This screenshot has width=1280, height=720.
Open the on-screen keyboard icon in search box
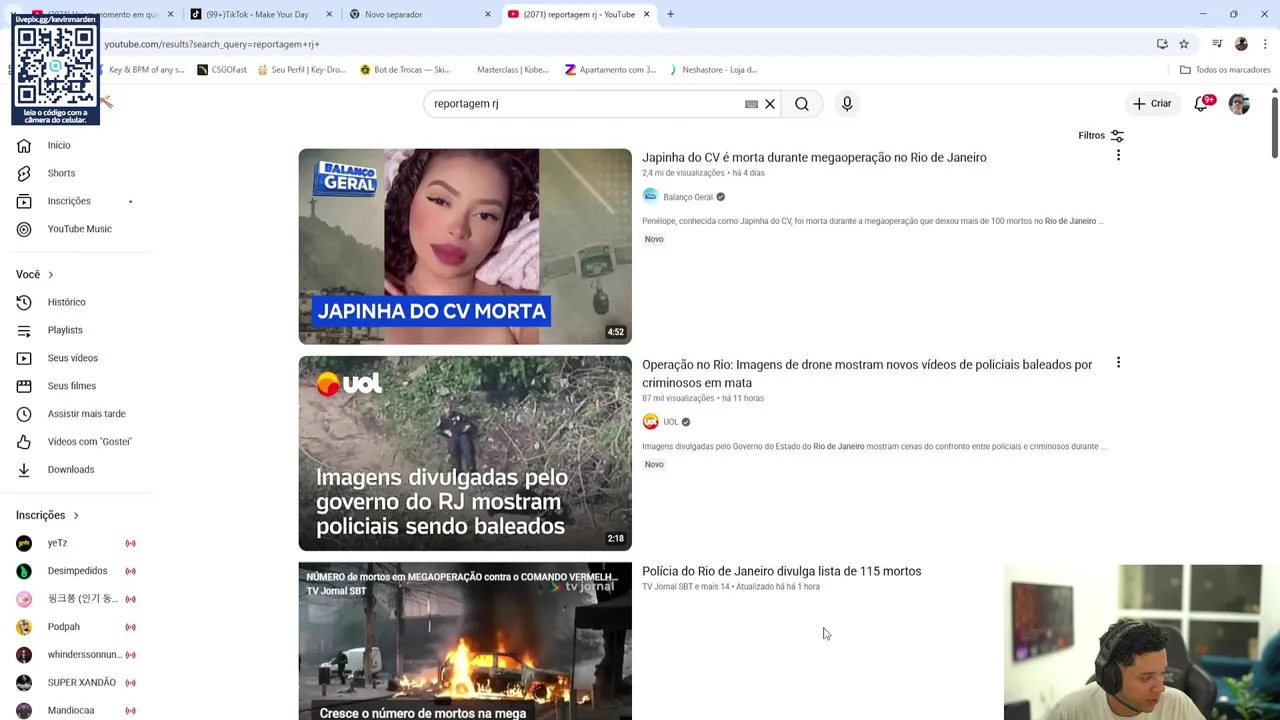pyautogui.click(x=751, y=104)
